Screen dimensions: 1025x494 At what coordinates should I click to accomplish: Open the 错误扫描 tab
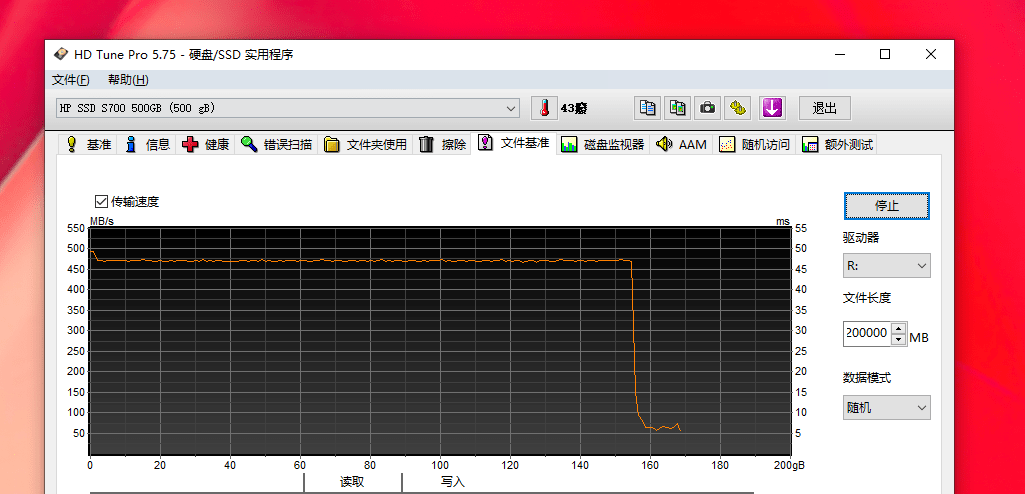tap(276, 144)
